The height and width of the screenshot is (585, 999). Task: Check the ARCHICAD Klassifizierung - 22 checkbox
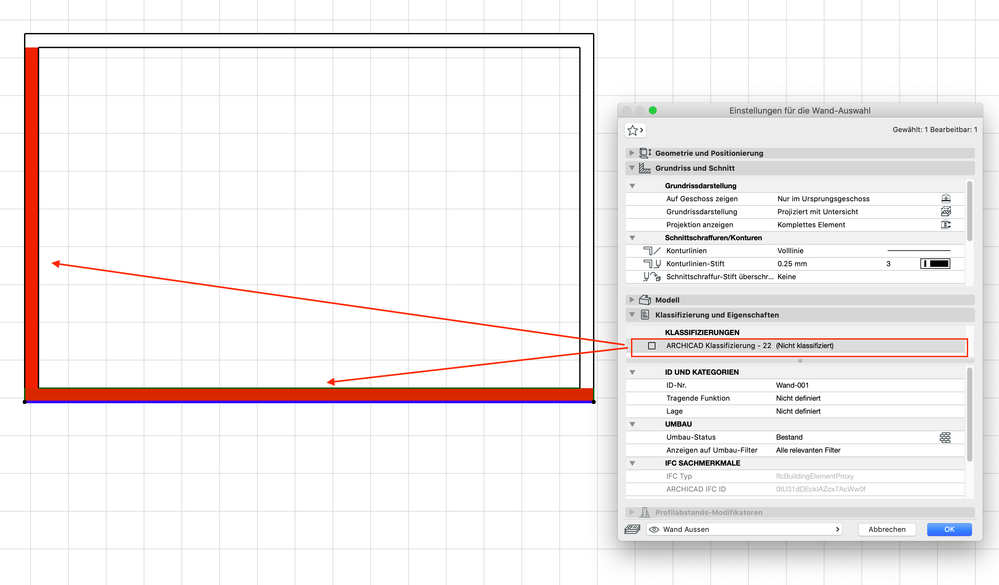(x=652, y=346)
